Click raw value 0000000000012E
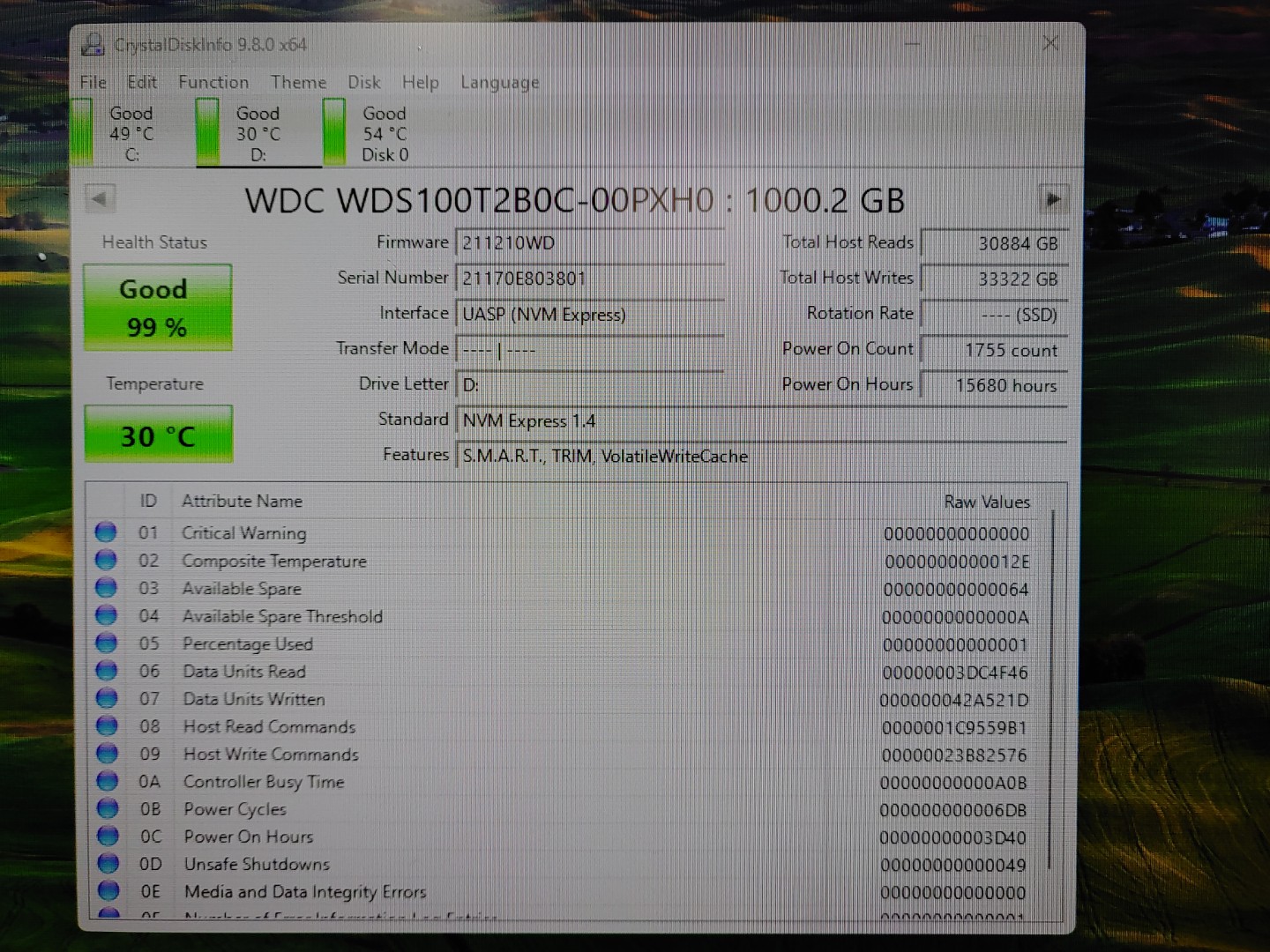 click(957, 562)
